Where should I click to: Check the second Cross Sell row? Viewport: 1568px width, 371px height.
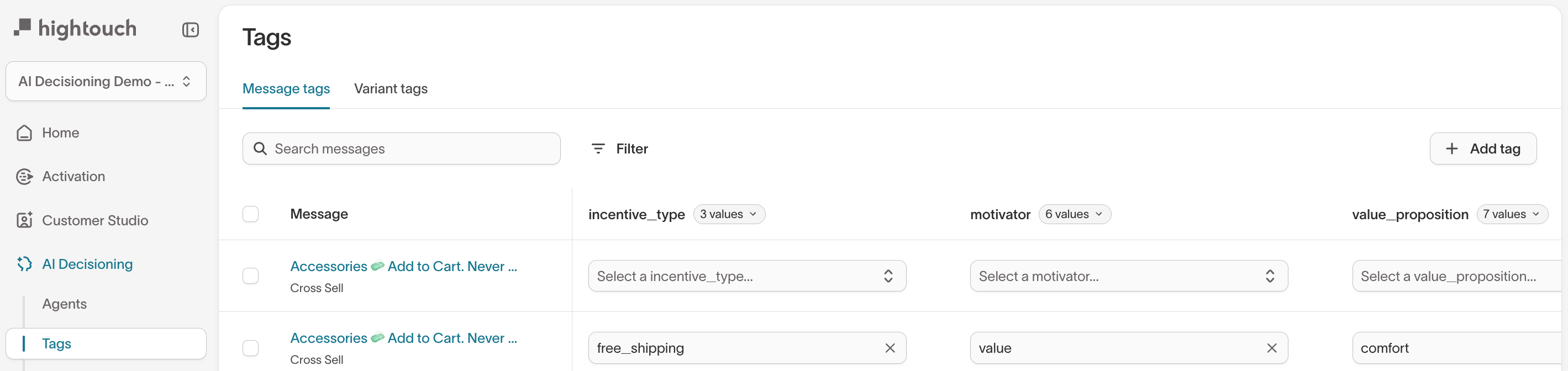point(250,348)
